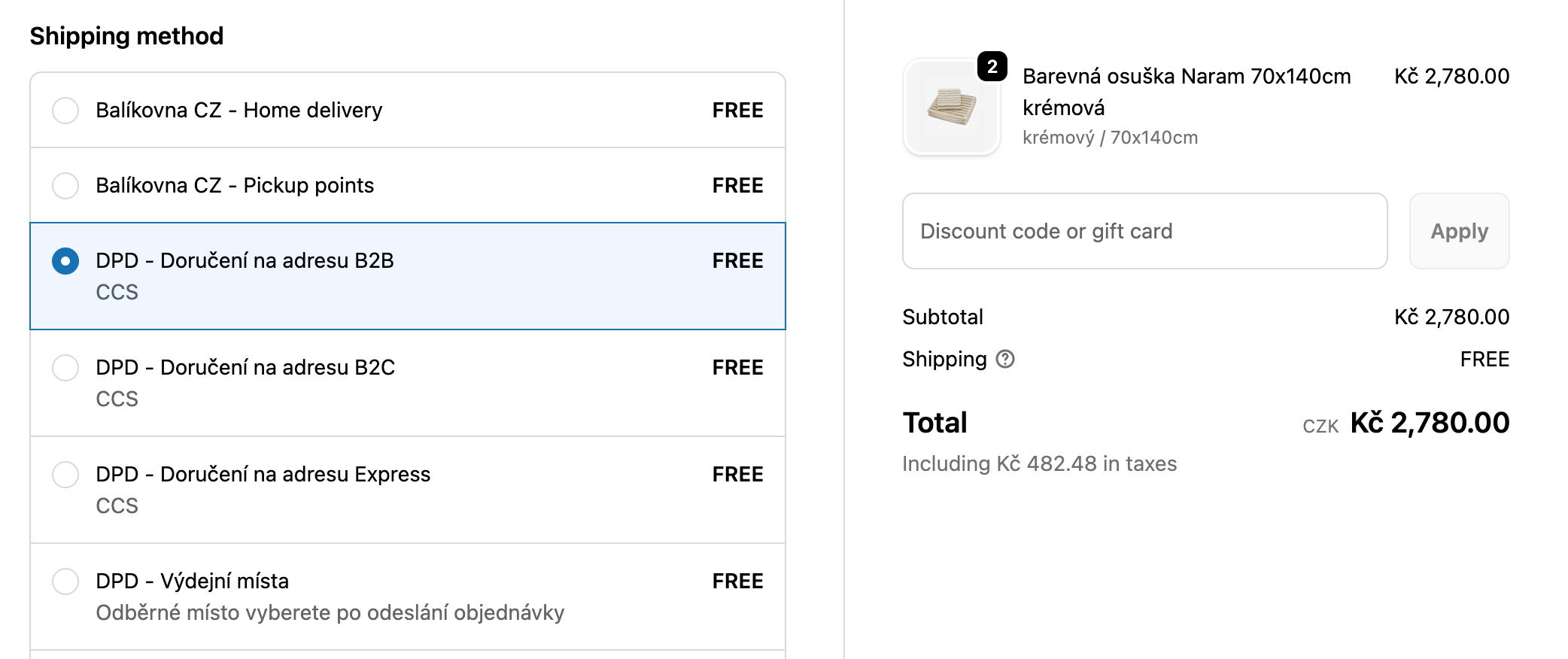Click the DPD Express option label

pyautogui.click(x=263, y=475)
